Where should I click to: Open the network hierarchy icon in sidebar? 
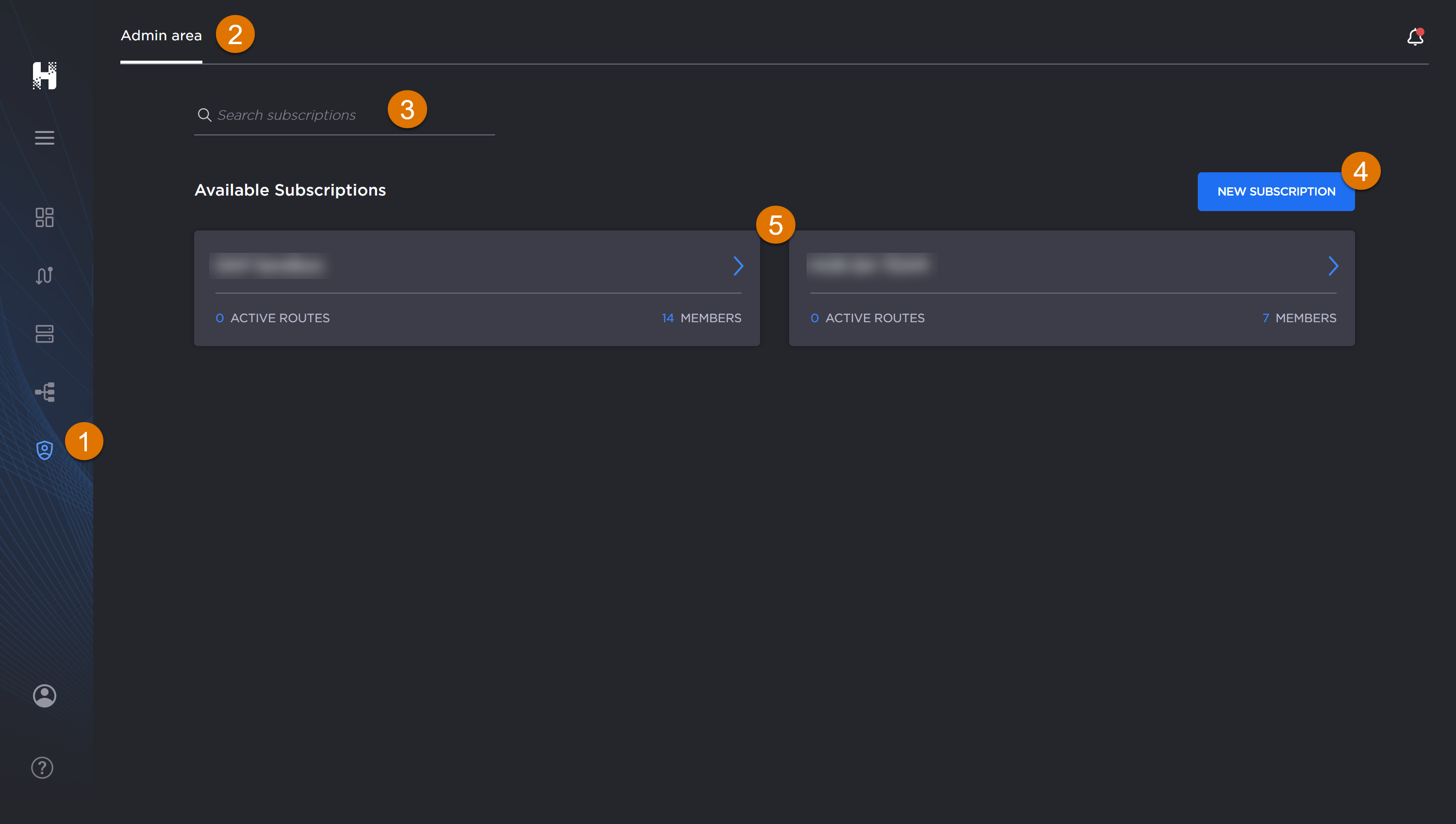[x=44, y=392]
